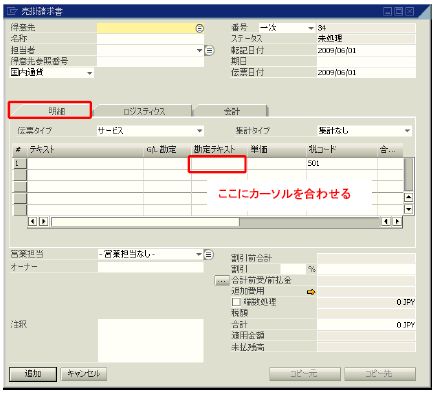Click the 割引 percent field
This screenshot has width=438, height=393.
[x=293, y=269]
